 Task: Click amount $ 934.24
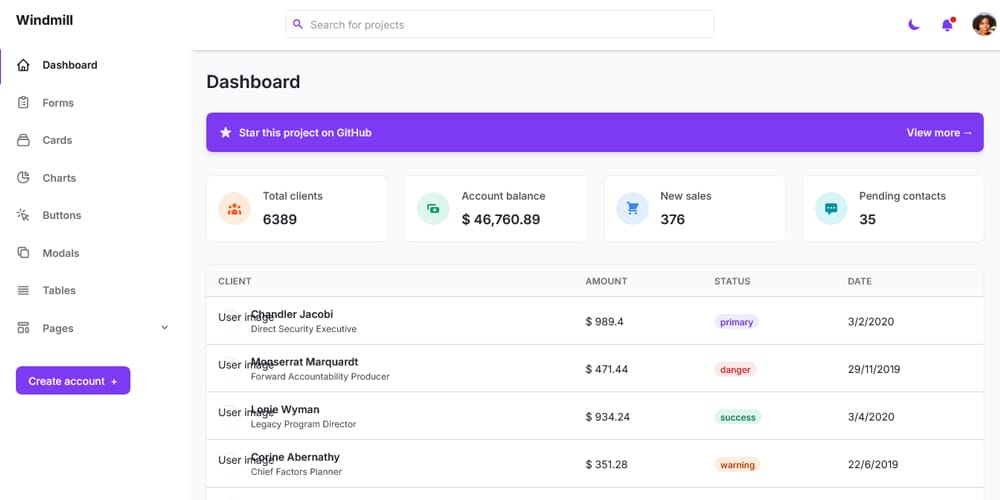[608, 417]
